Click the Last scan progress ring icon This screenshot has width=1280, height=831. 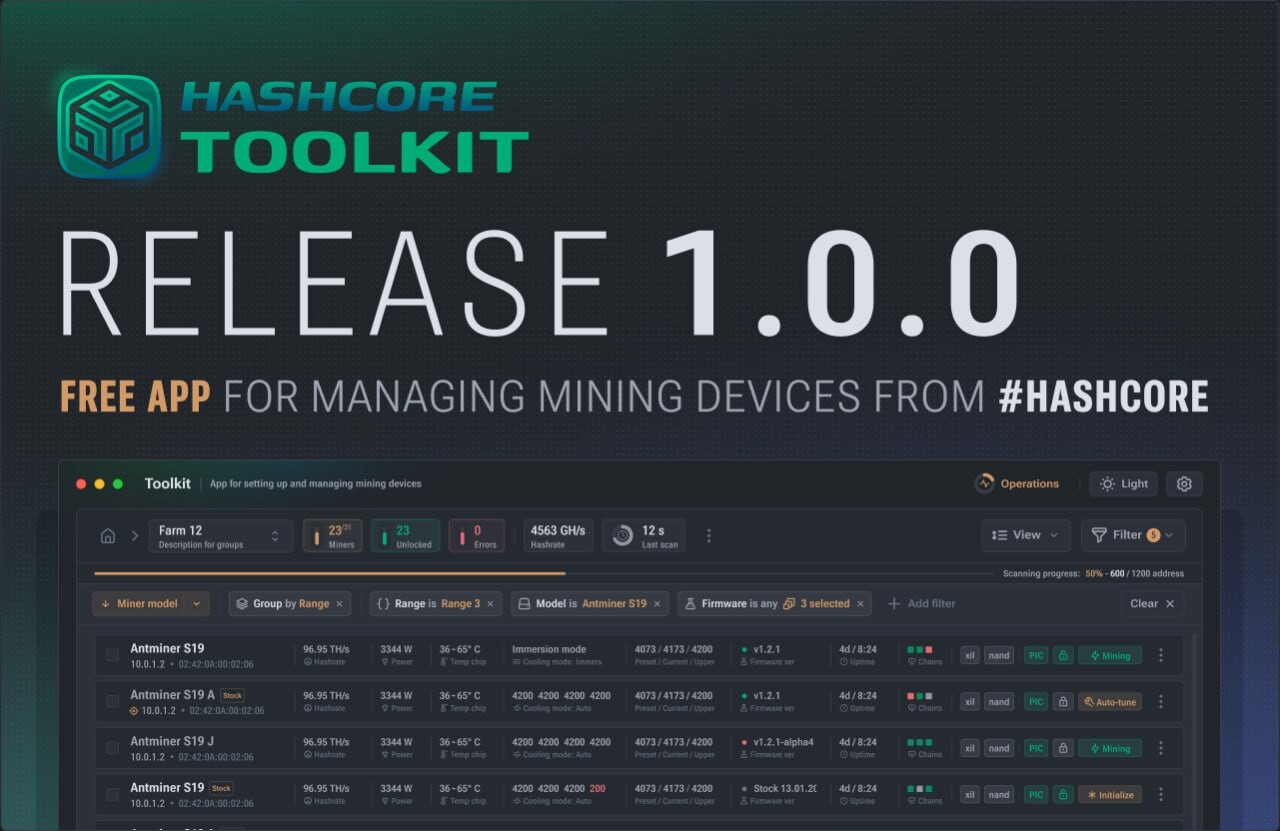622,535
